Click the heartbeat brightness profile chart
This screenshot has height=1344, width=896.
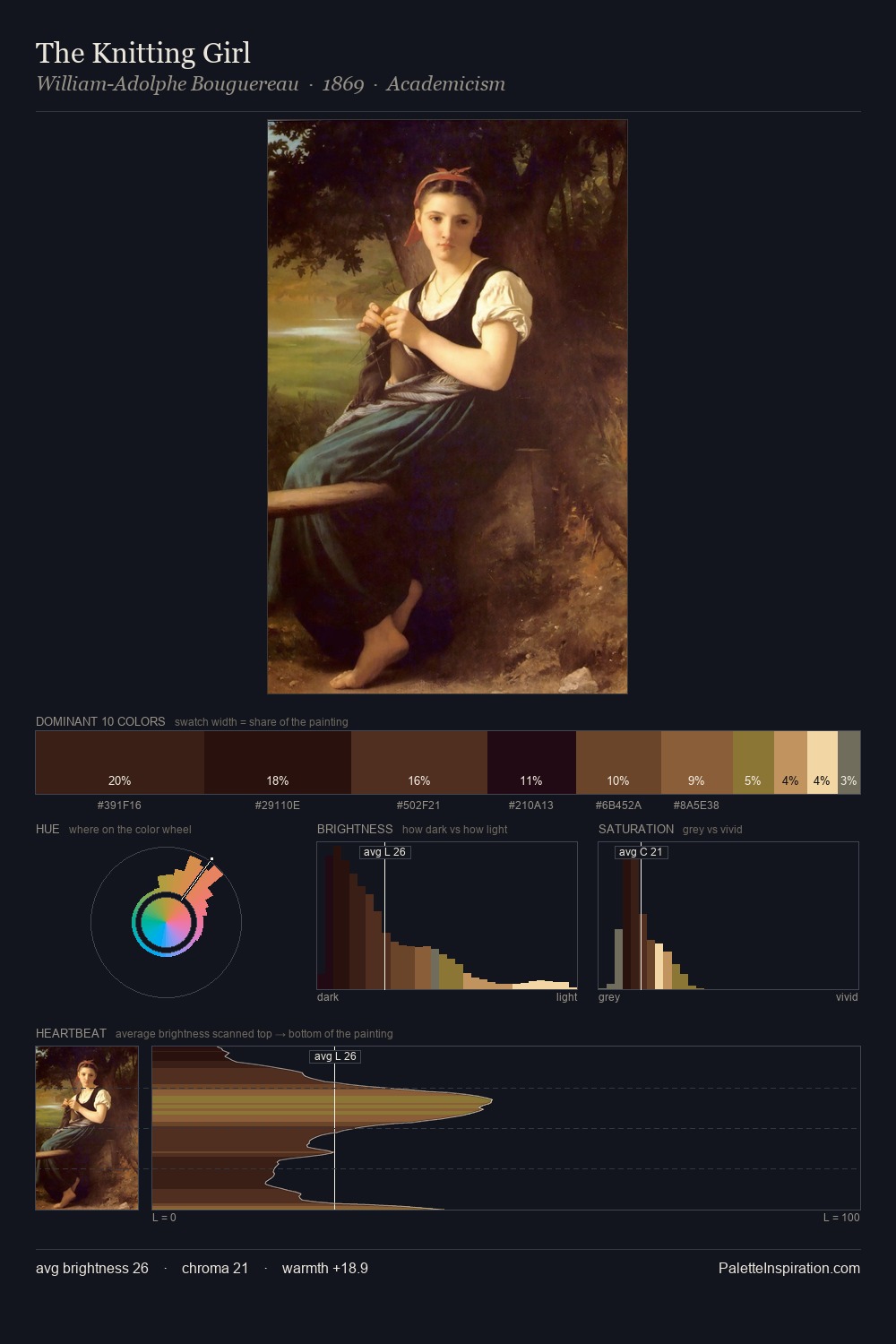click(x=506, y=1128)
